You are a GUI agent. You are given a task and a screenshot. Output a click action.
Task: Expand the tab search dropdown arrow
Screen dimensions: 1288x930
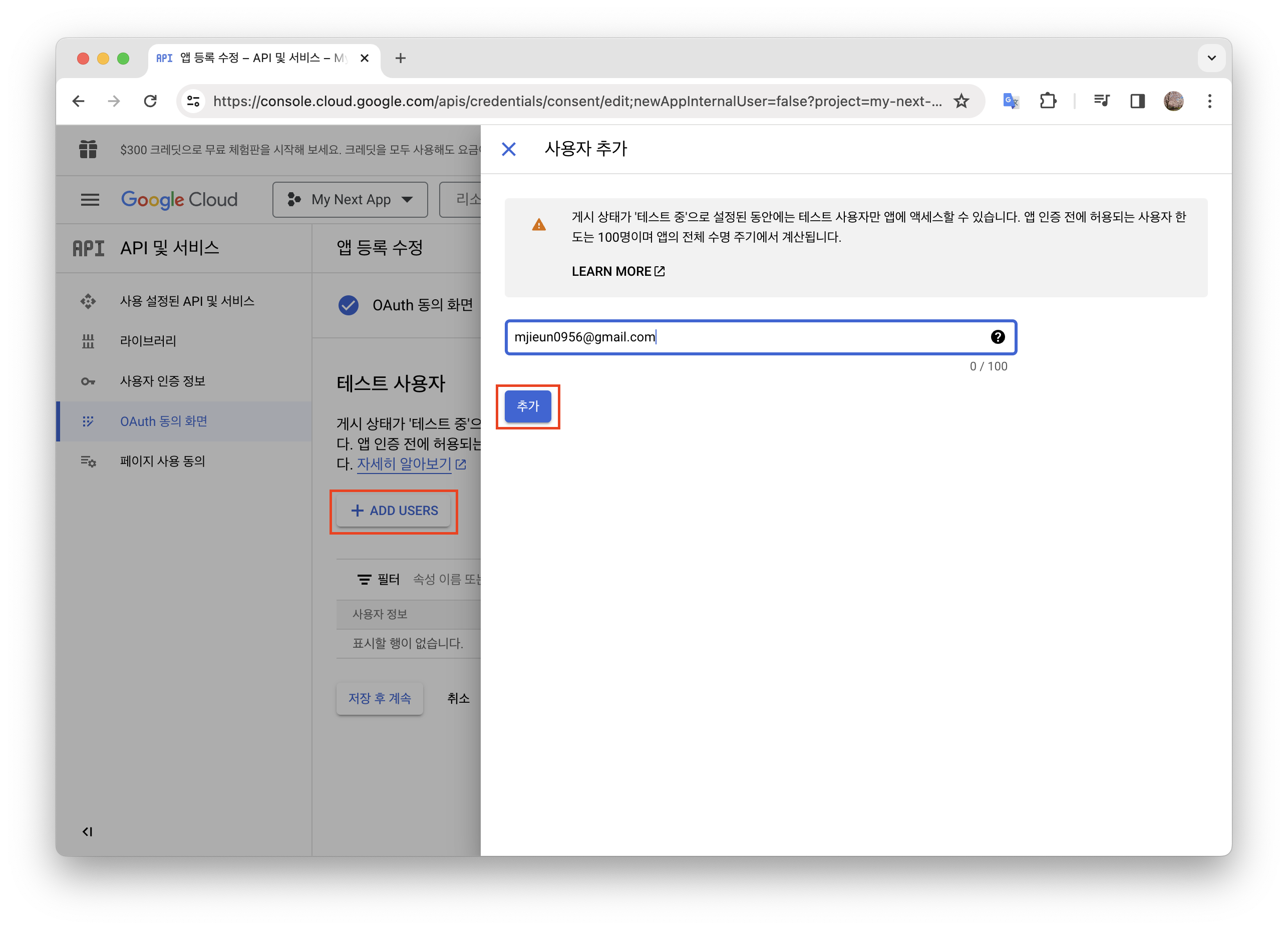[1211, 58]
